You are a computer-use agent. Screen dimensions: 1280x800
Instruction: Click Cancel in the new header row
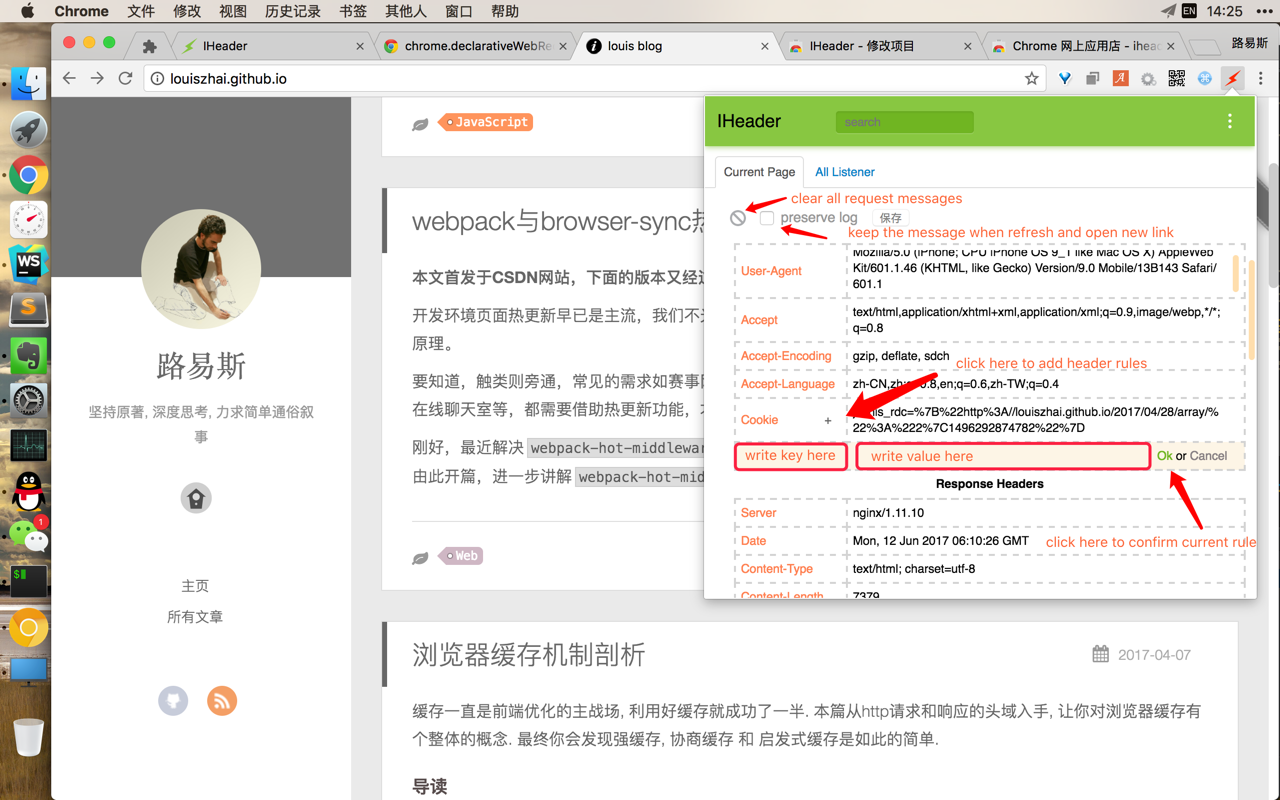(x=1208, y=456)
